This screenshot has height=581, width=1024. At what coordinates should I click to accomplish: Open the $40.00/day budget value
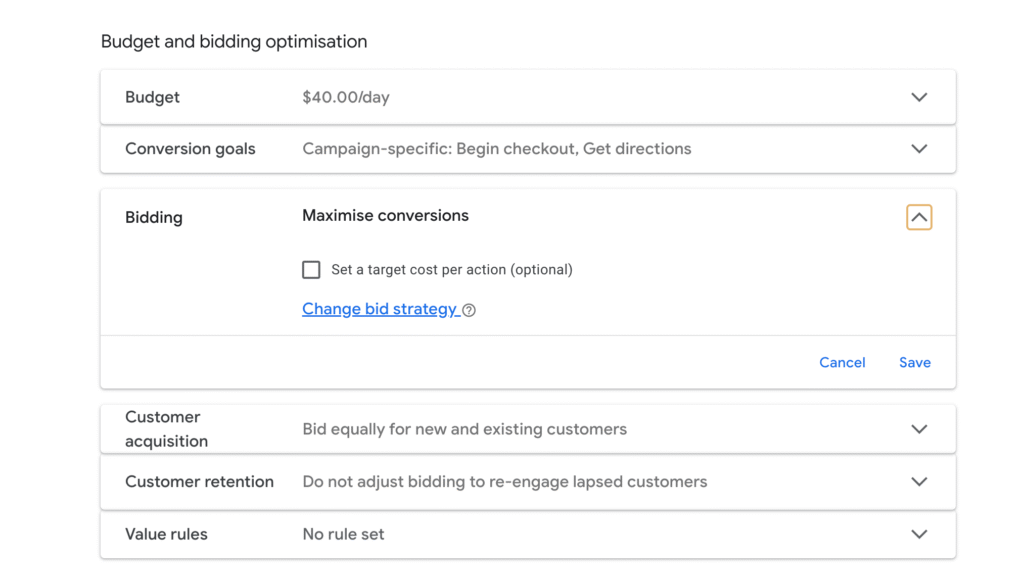[345, 97]
